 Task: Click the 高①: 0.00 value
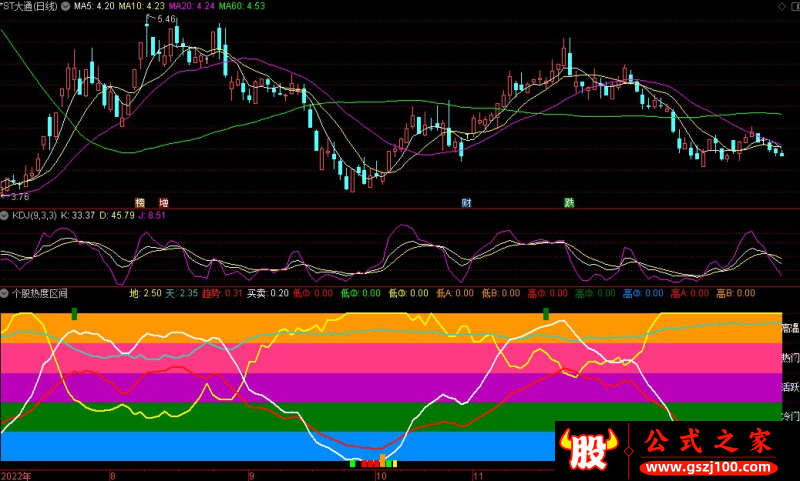pos(547,293)
